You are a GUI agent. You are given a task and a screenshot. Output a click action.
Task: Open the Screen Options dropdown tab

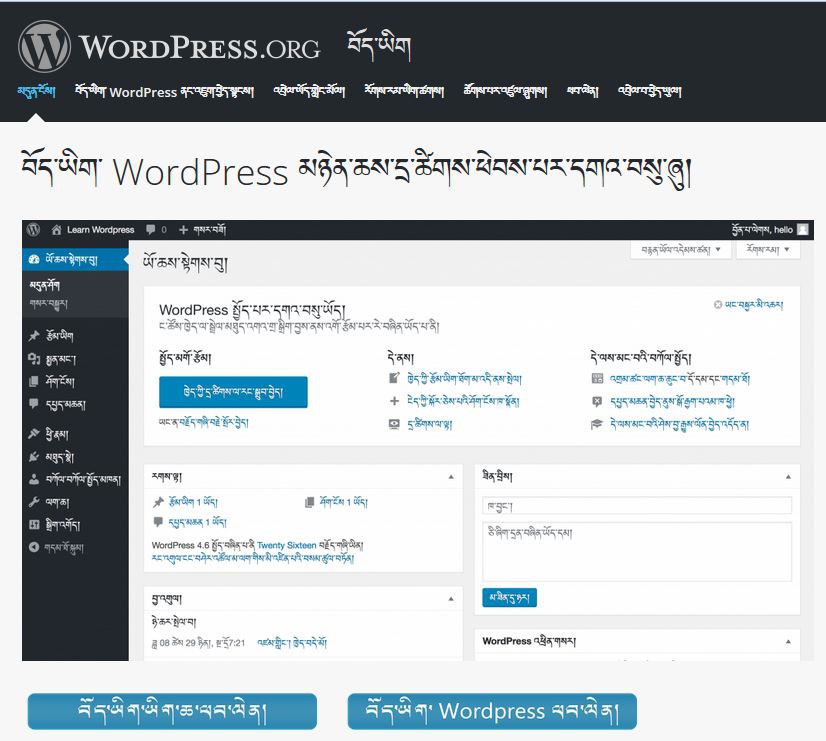click(681, 250)
